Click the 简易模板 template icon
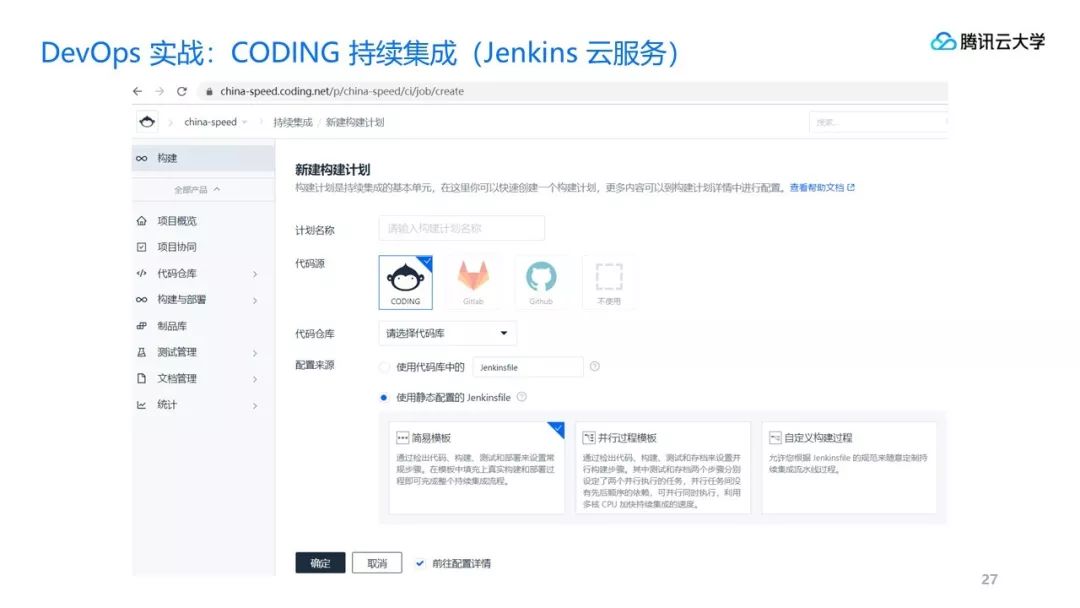 (x=402, y=438)
